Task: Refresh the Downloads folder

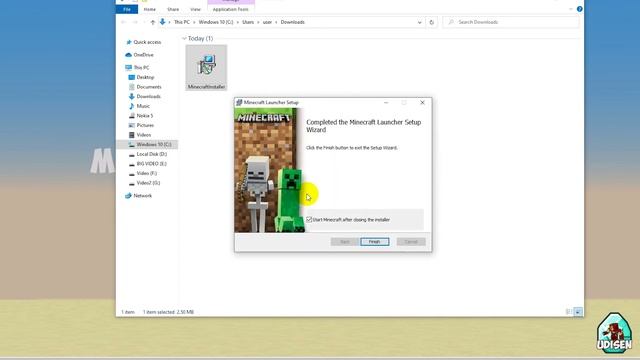Action: 431,22
